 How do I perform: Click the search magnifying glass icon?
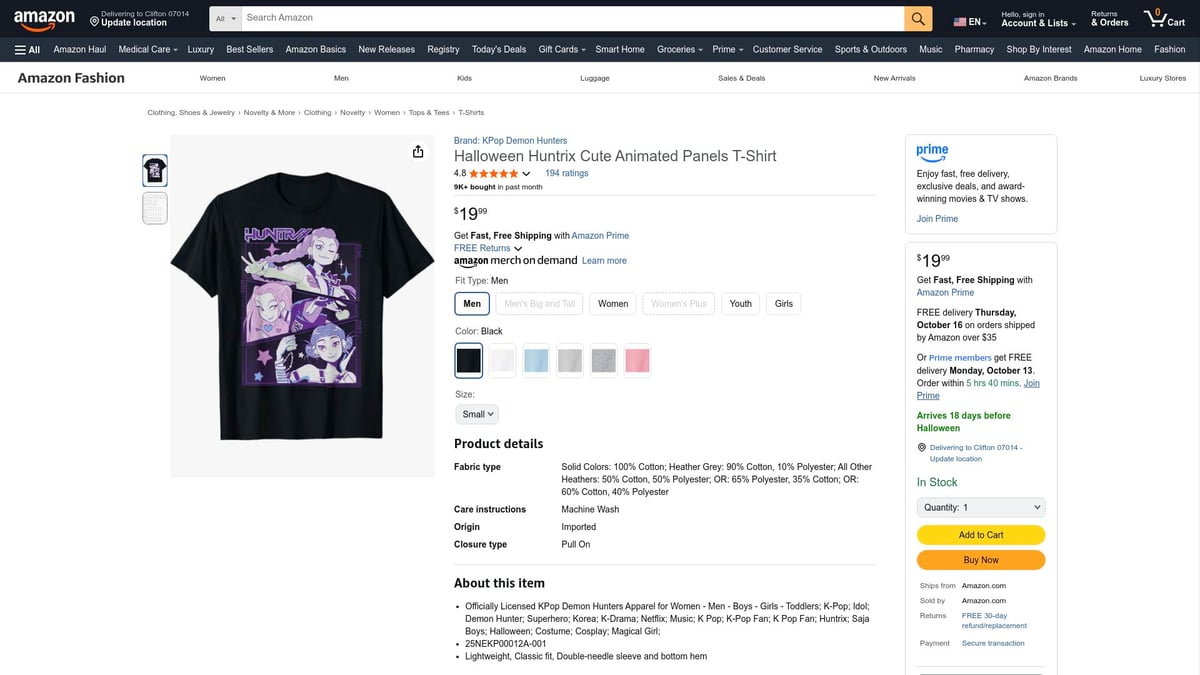coord(918,17)
